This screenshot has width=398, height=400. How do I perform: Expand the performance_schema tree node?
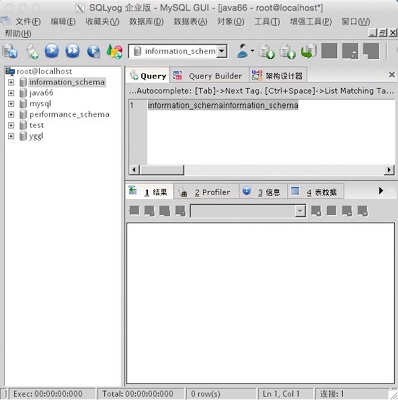[11, 114]
